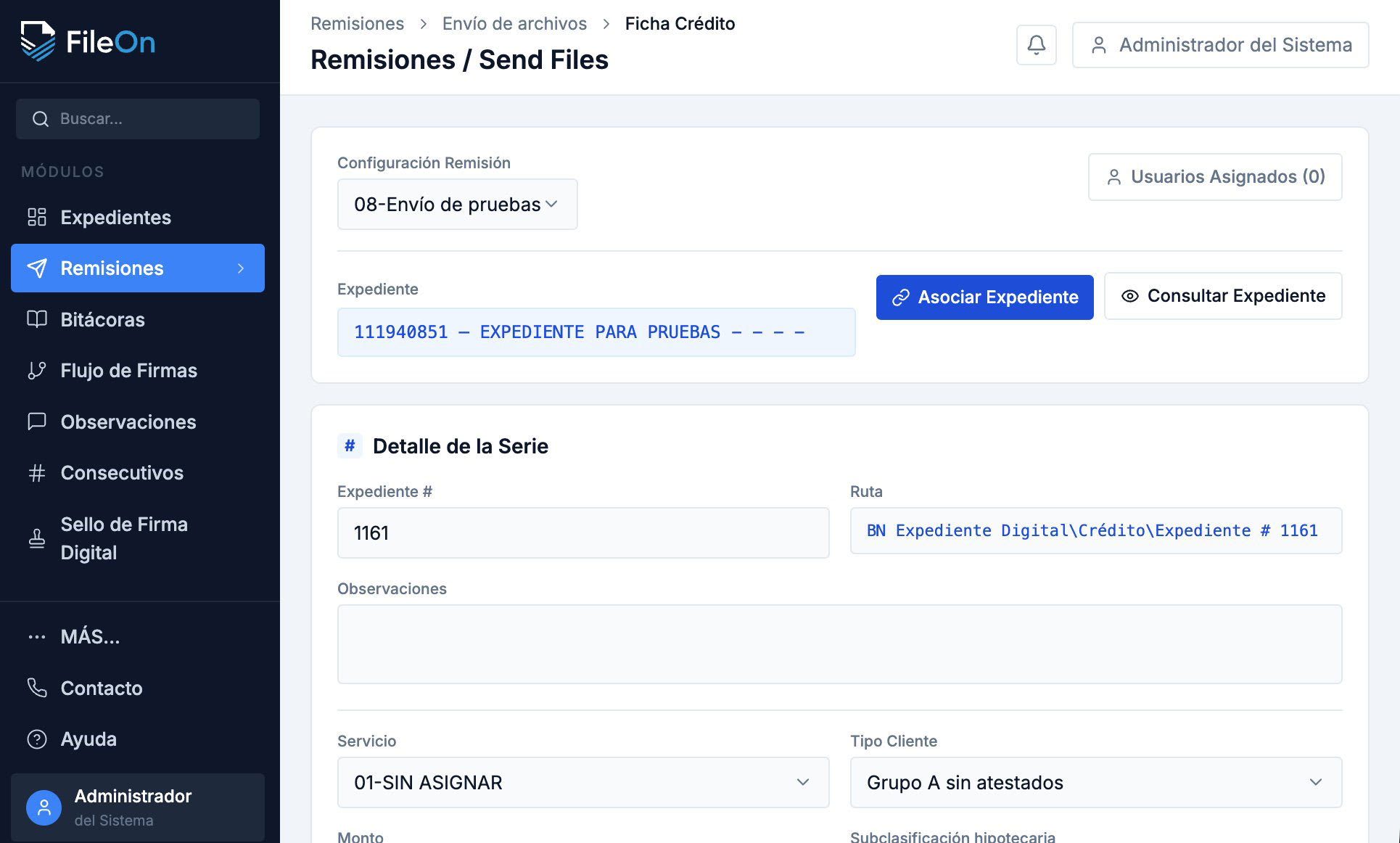Viewport: 1400px width, 843px height.
Task: Open the Administrador del Sistema user menu
Action: click(x=1220, y=45)
